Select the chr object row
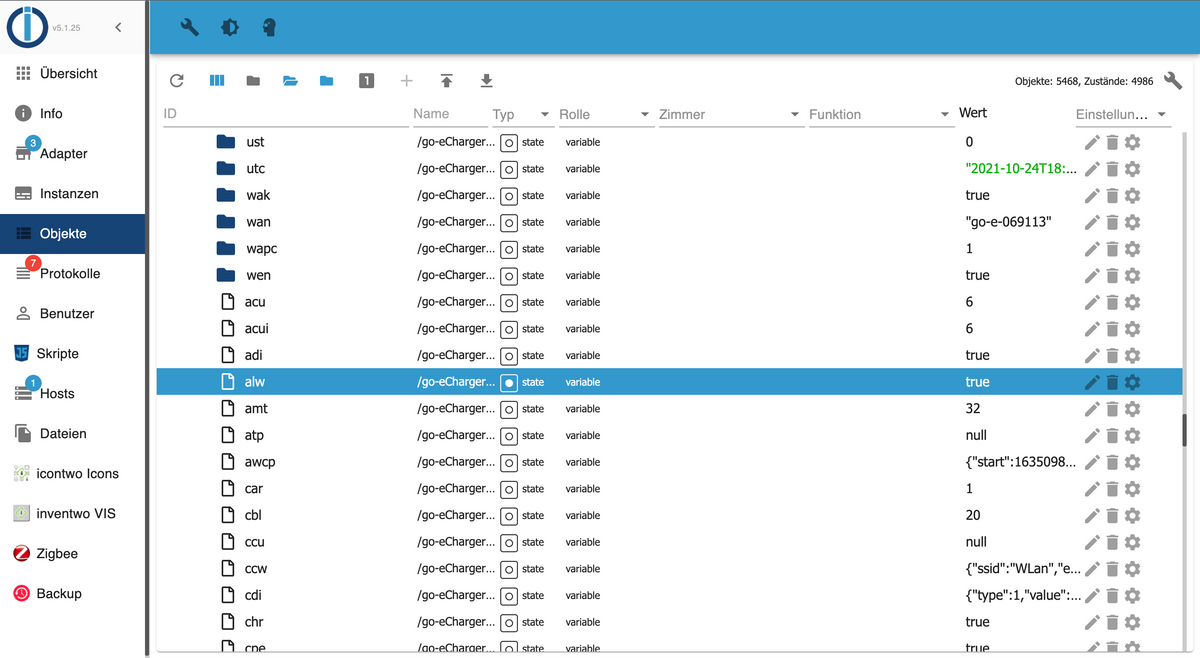This screenshot has width=1200, height=658. [x=669, y=622]
